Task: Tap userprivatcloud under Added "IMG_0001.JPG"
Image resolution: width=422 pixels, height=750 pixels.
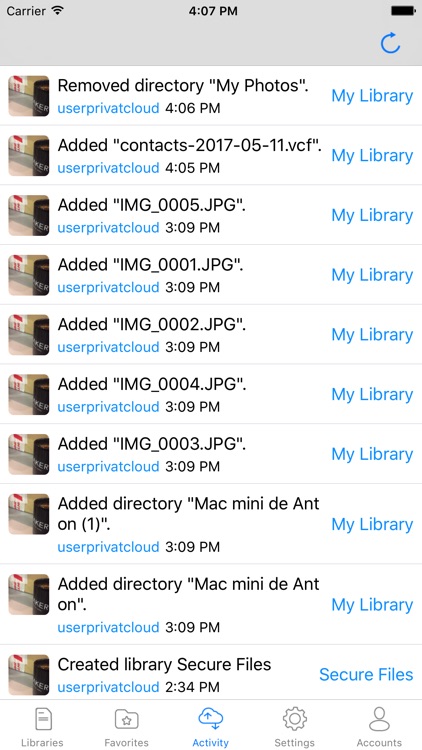Action: point(108,287)
